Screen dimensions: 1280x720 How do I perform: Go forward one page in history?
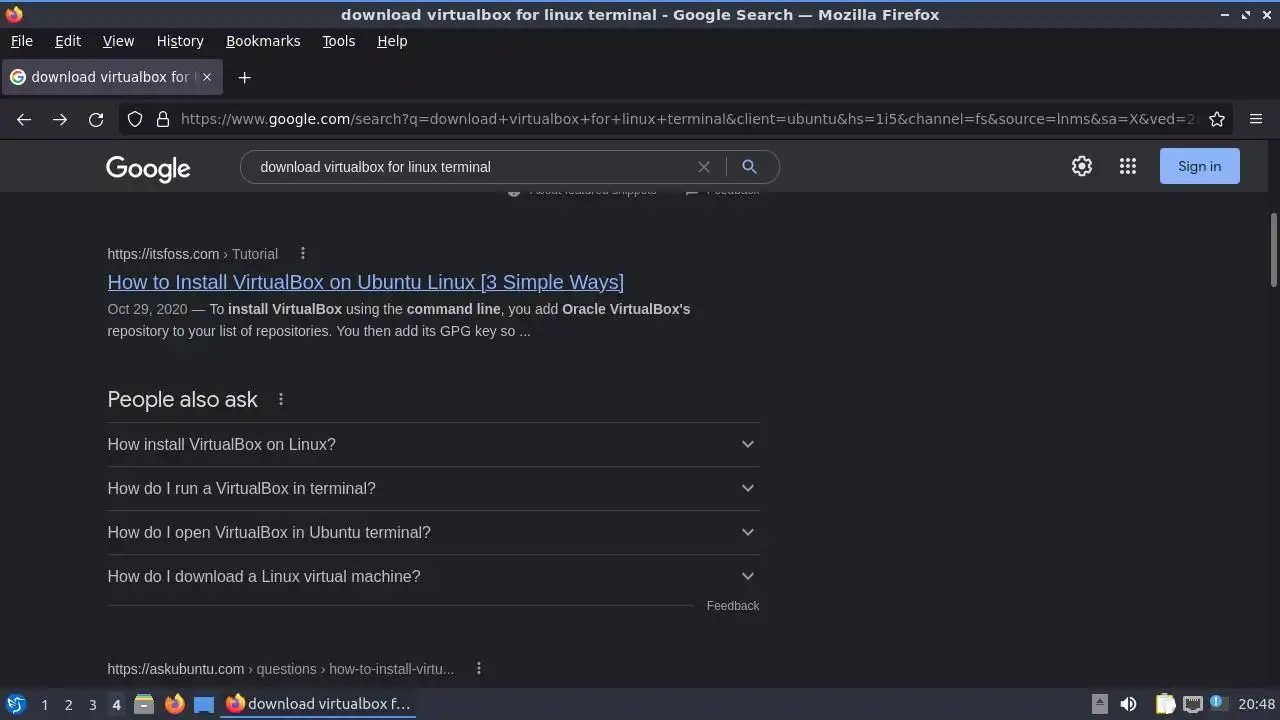point(60,119)
